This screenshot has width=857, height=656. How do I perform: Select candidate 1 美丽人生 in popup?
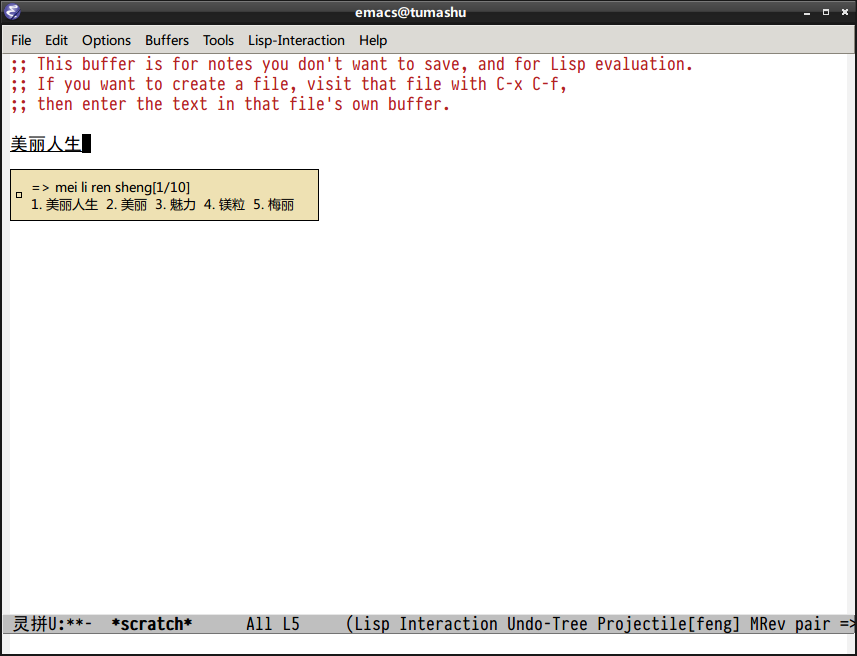click(64, 205)
